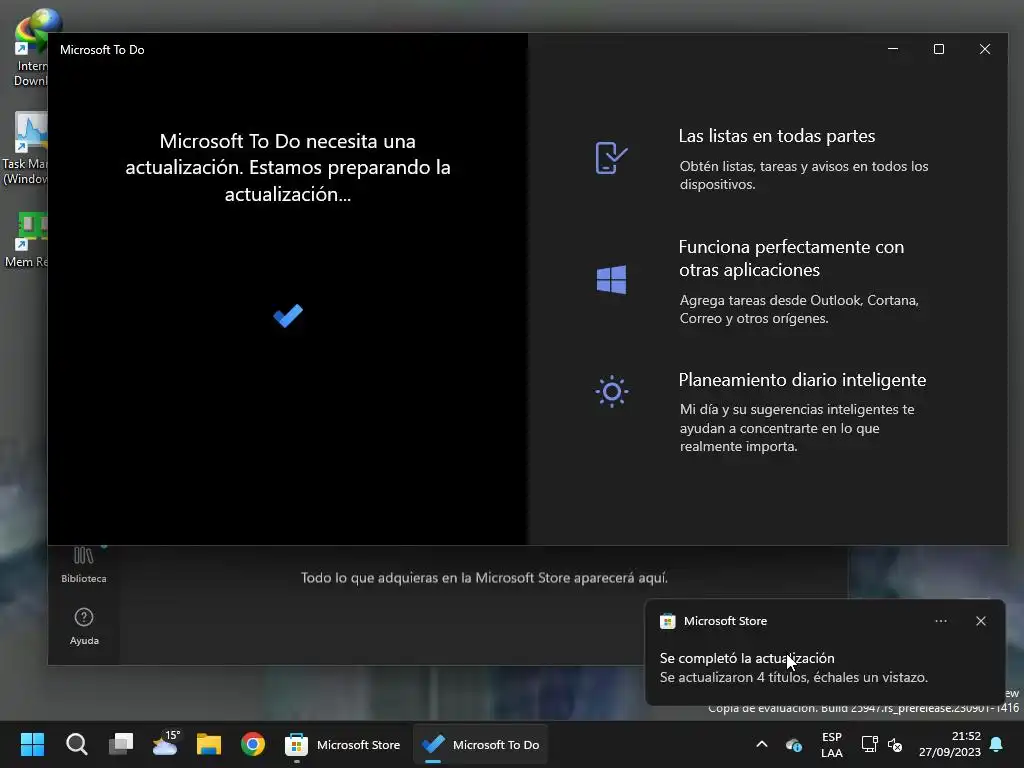Dismiss the Microsoft Store notification

point(980,621)
